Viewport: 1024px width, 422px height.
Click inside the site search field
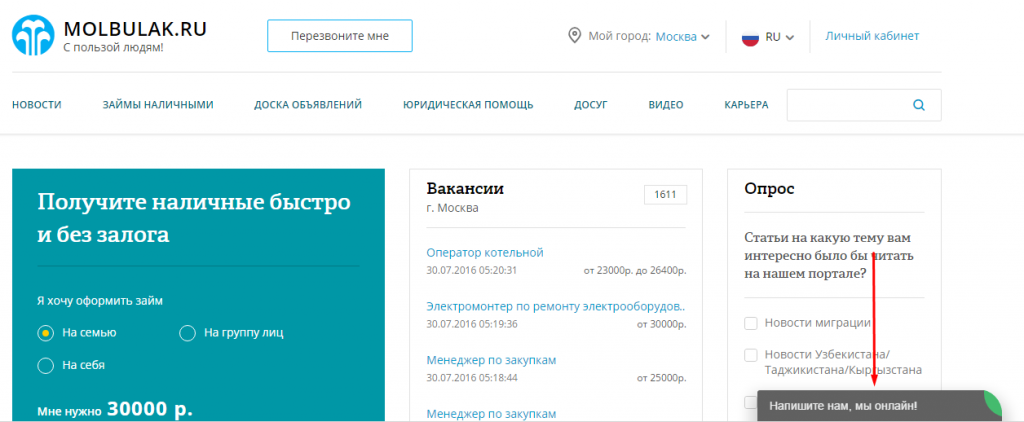[846, 104]
